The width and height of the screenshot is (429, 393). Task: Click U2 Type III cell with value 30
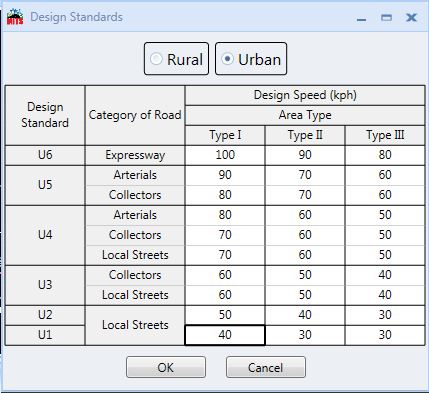tap(385, 315)
